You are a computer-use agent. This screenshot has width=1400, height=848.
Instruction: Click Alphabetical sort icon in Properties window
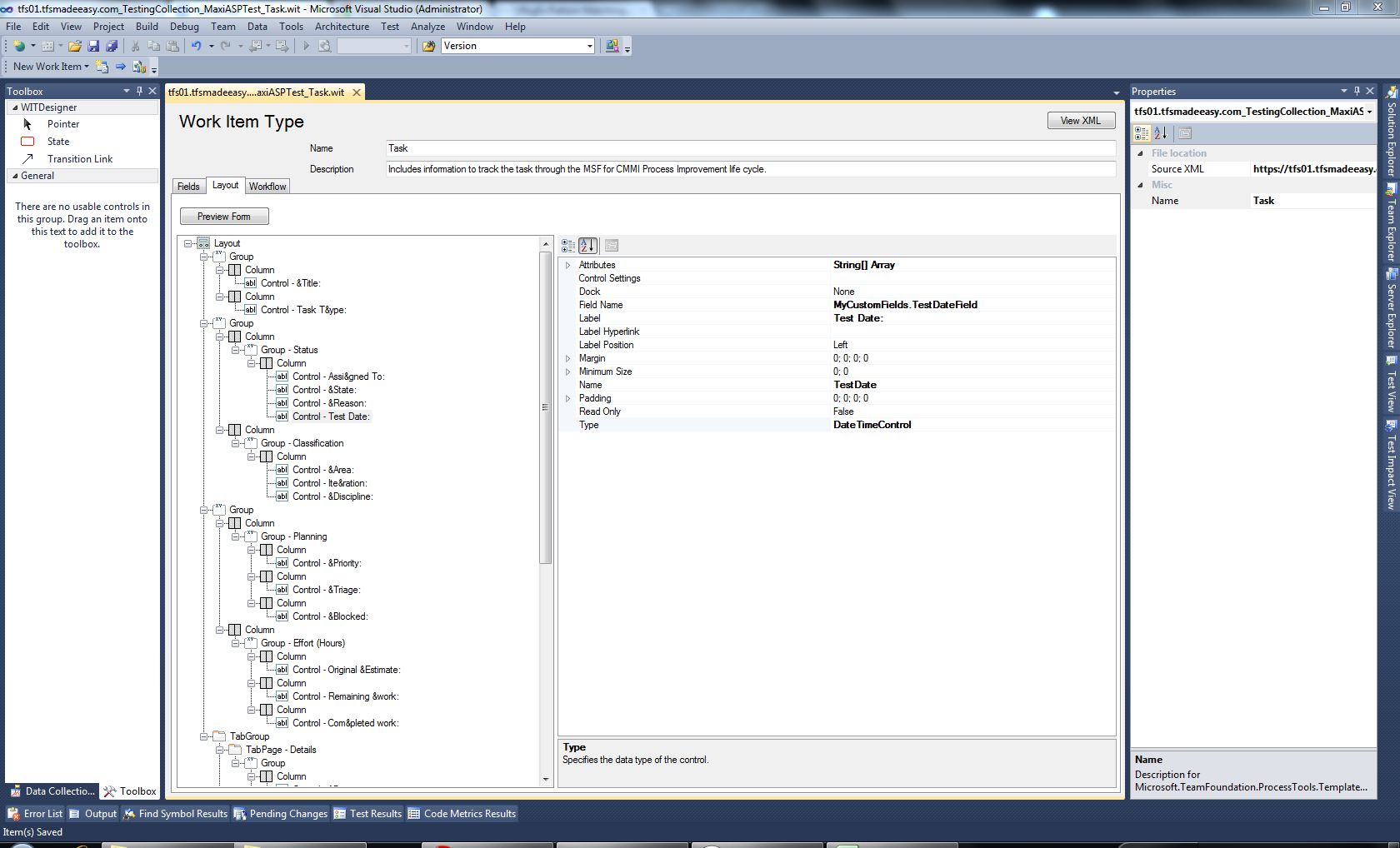click(1161, 133)
